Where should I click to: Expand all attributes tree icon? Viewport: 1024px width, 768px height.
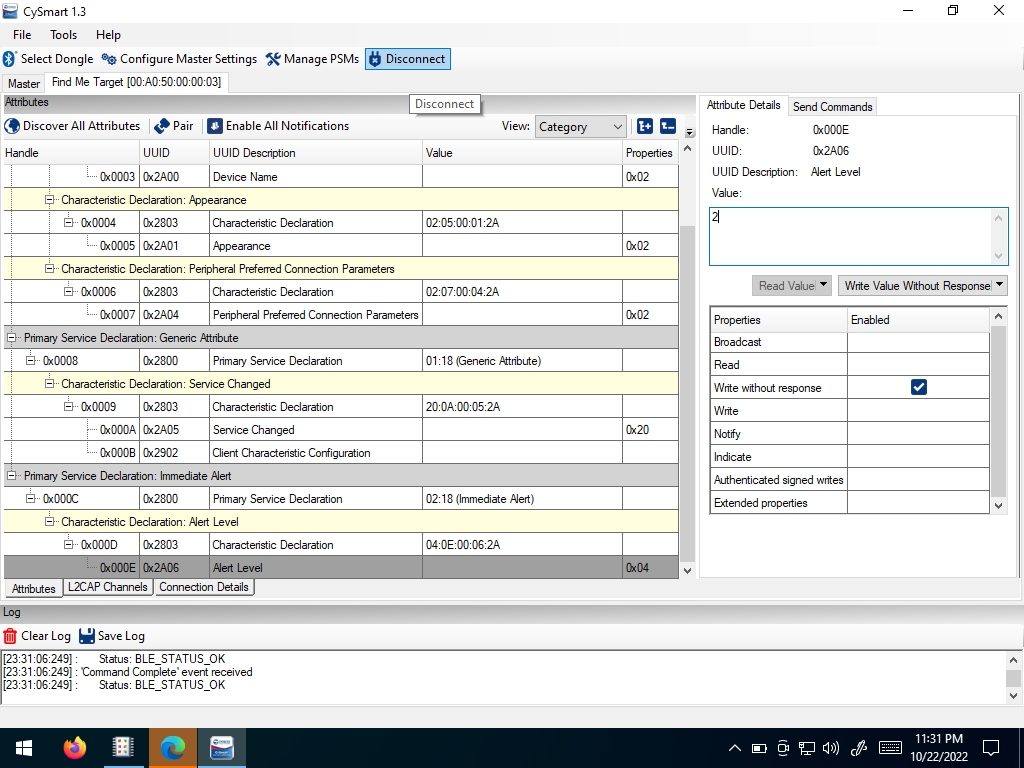click(645, 126)
